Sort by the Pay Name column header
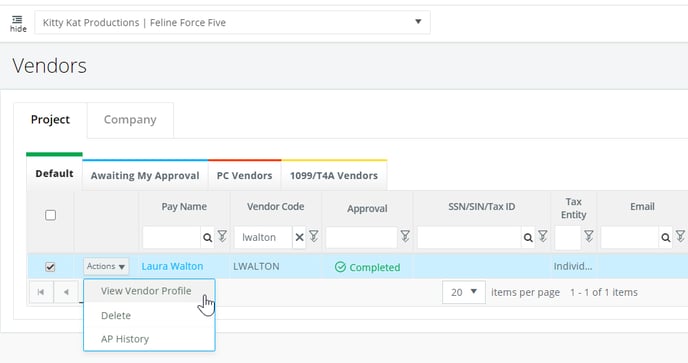 [184, 207]
